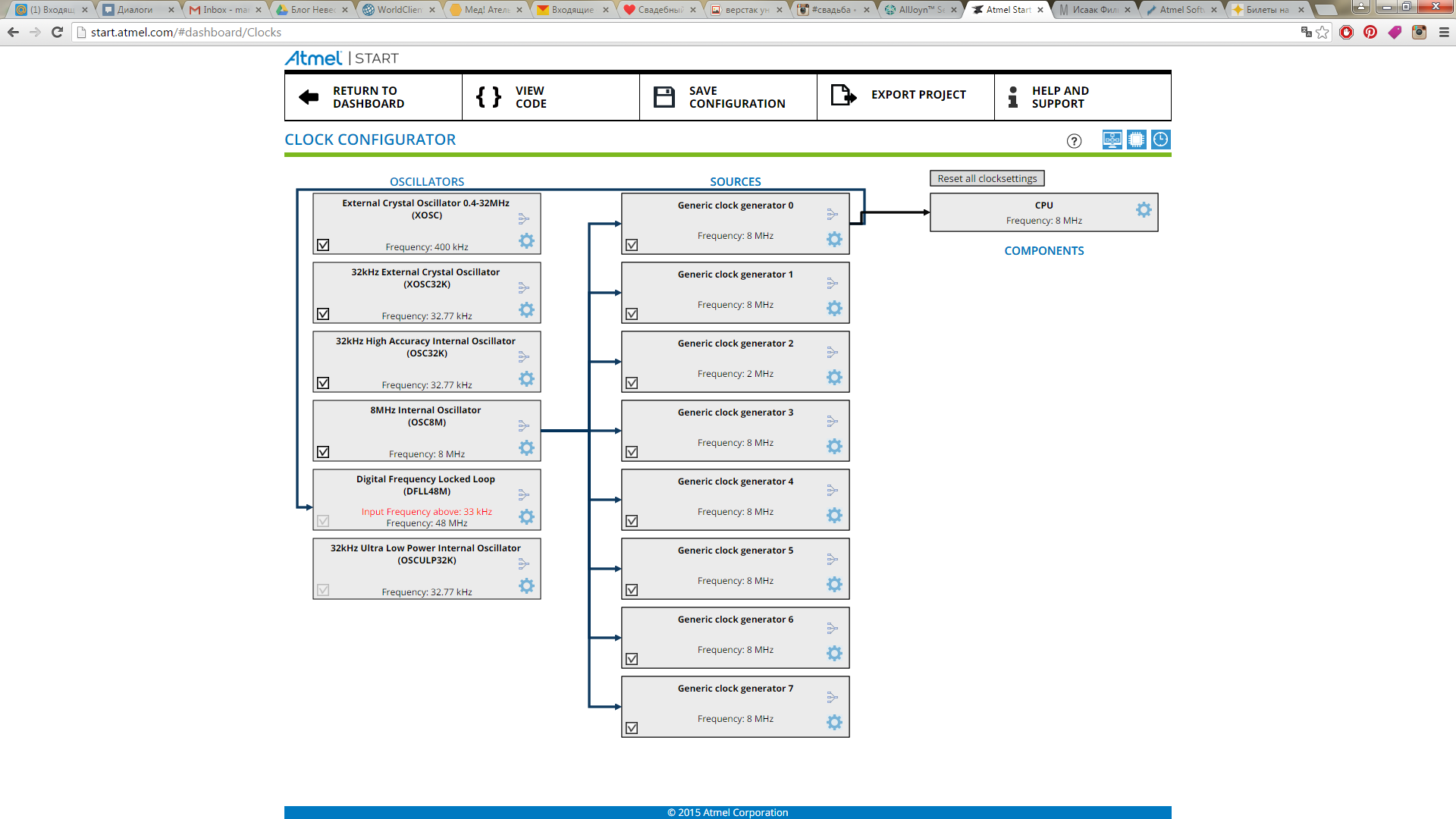The width and height of the screenshot is (1456, 819).
Task: Toggle Generic clock generator 2 checkbox
Action: (x=632, y=383)
